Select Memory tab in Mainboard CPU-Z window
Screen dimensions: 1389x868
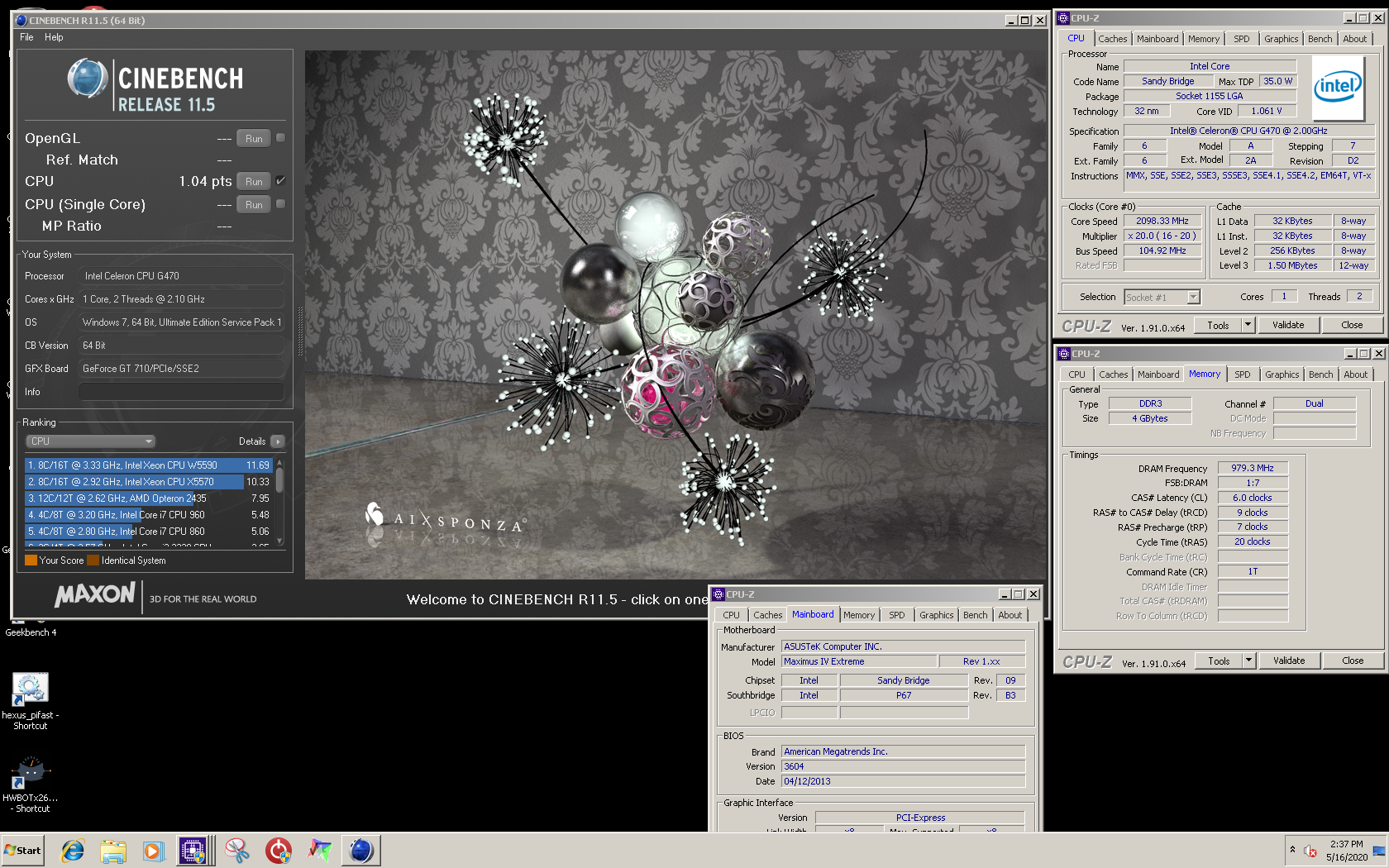pyautogui.click(x=859, y=615)
